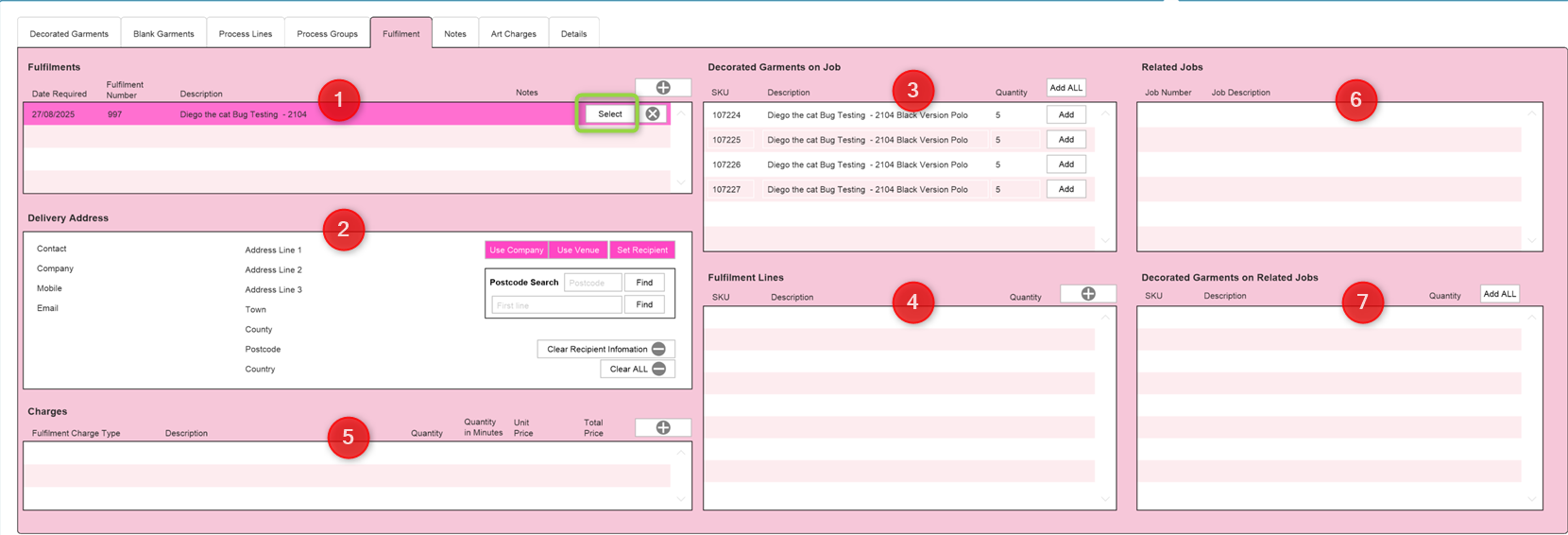
Task: Click the Mobile field in Delivery Address
Action: tap(50, 288)
